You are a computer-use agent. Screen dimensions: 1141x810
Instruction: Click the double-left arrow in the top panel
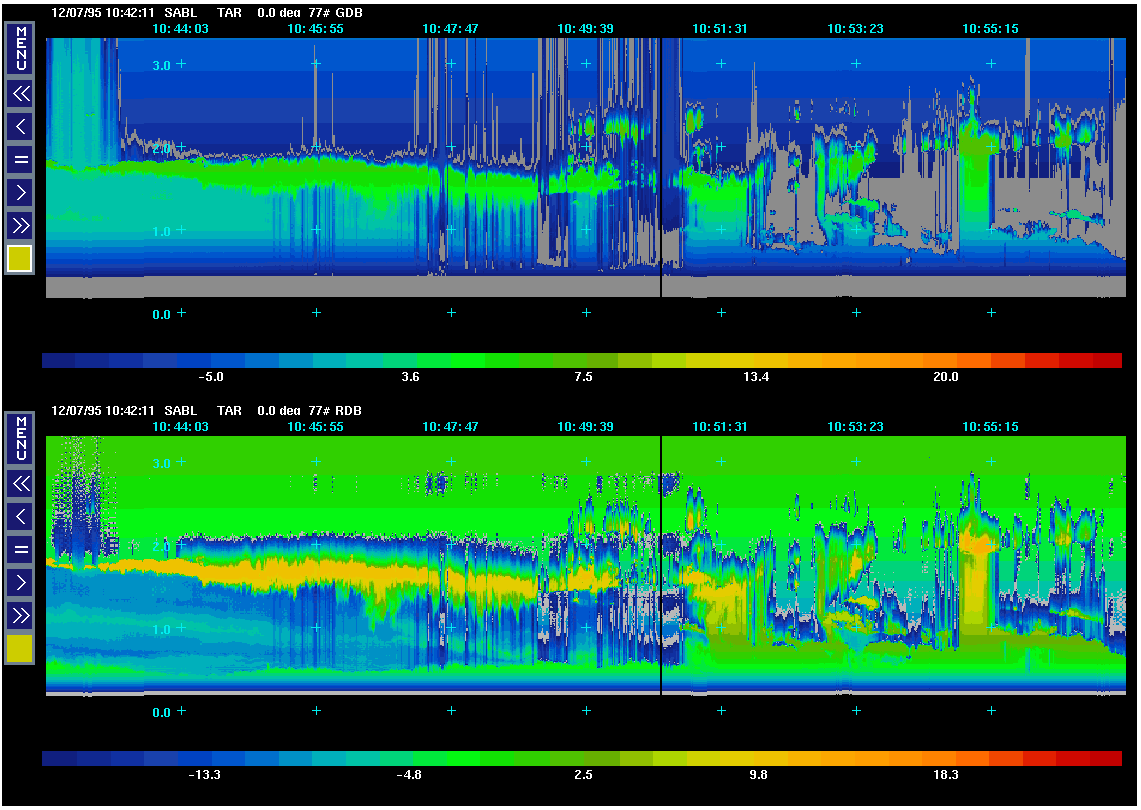click(21, 94)
